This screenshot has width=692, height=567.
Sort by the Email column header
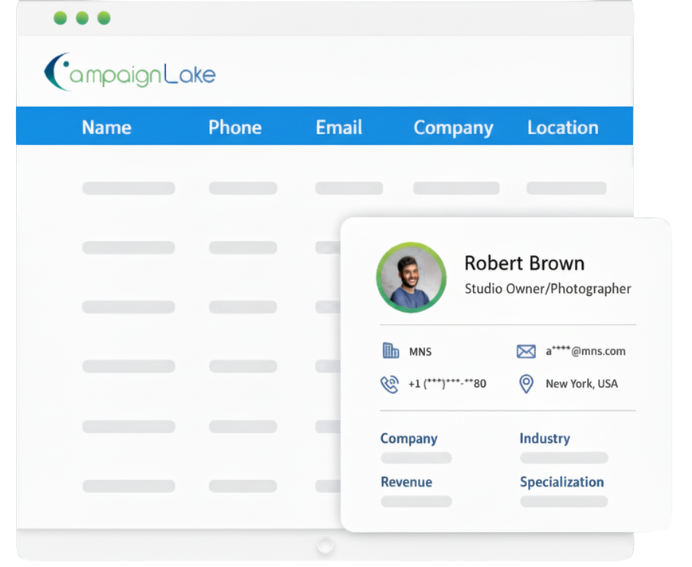pos(339,127)
